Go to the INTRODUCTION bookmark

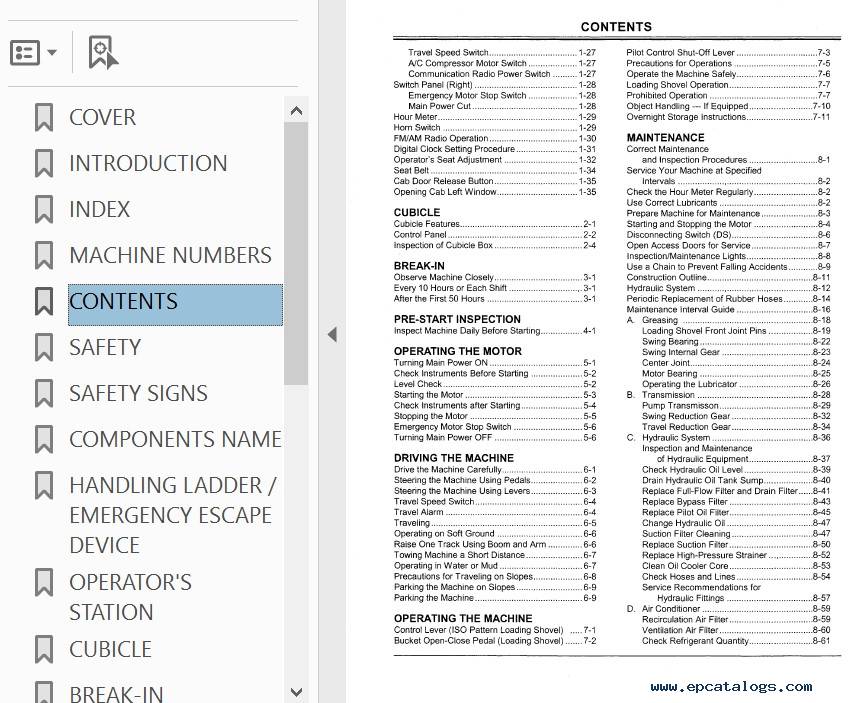[148, 164]
